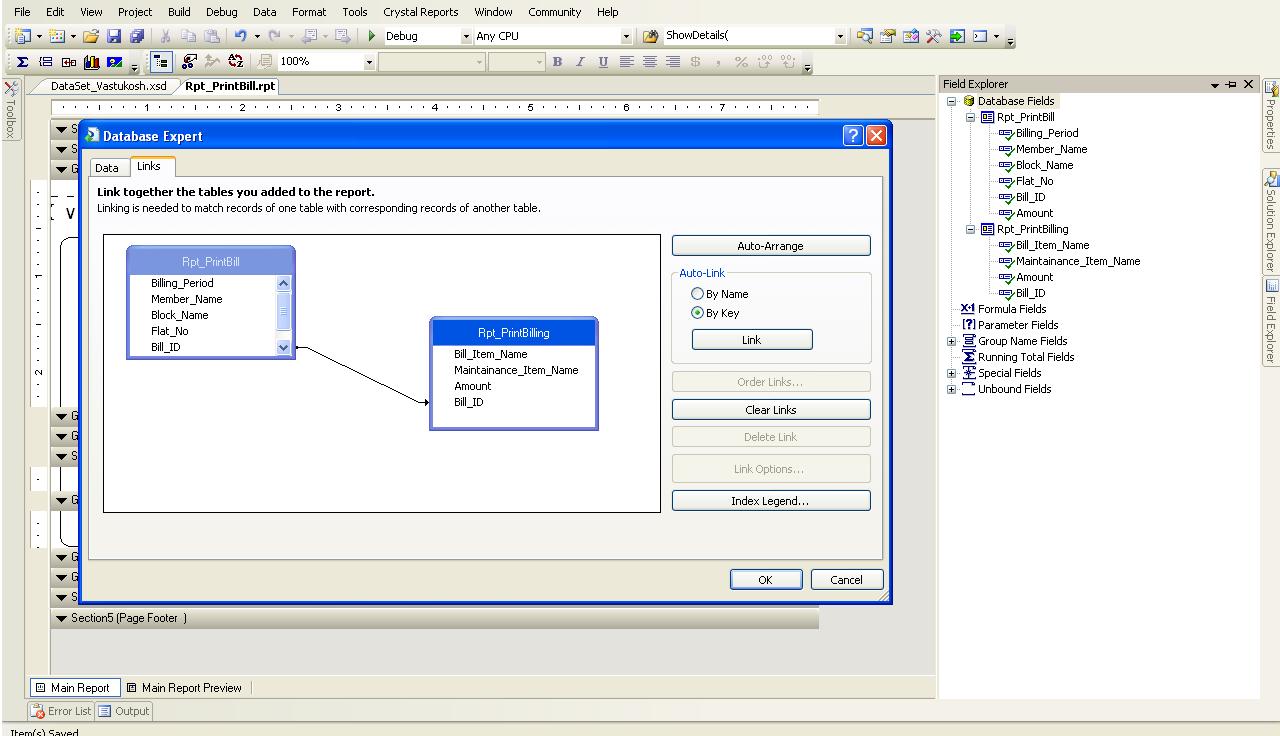Select the By Key auto-link option
Image resolution: width=1280 pixels, height=736 pixels.
click(698, 313)
